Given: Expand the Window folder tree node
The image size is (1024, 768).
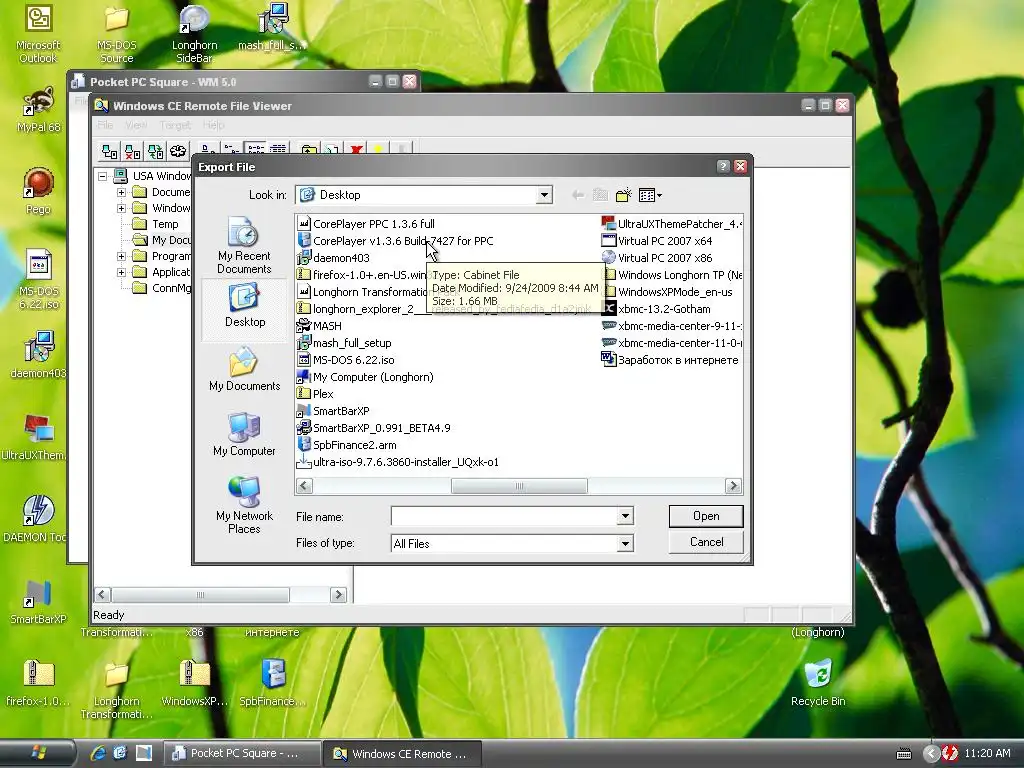Looking at the screenshot, I should tap(121, 208).
